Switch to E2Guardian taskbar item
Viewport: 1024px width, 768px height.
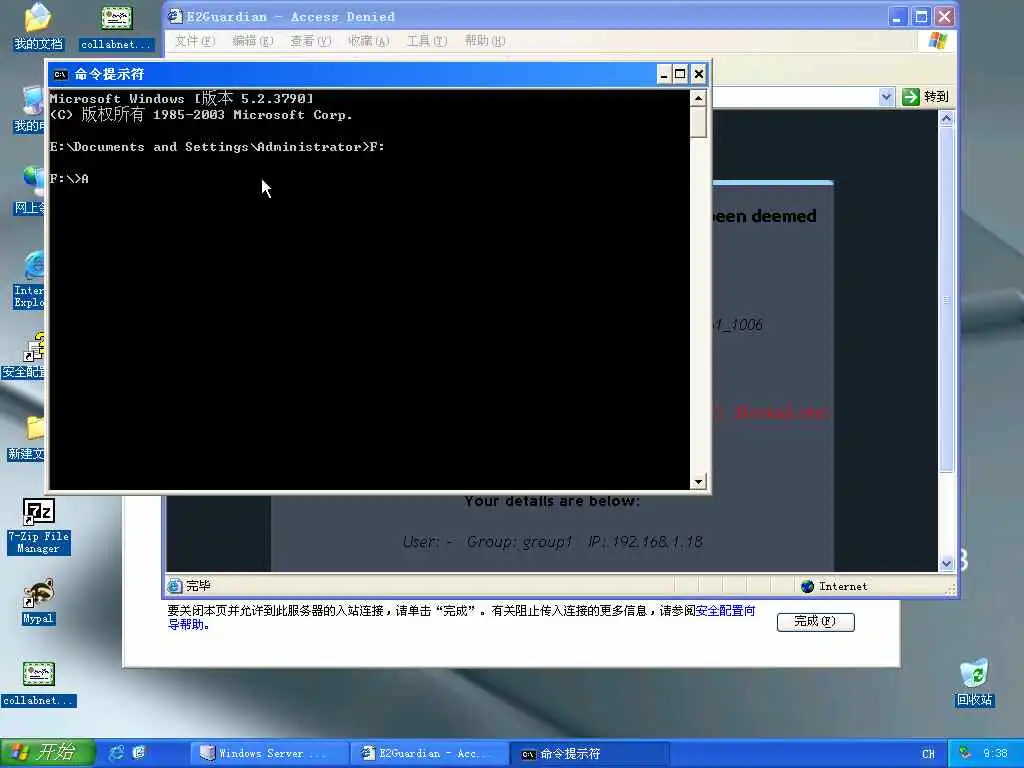pyautogui.click(x=428, y=753)
